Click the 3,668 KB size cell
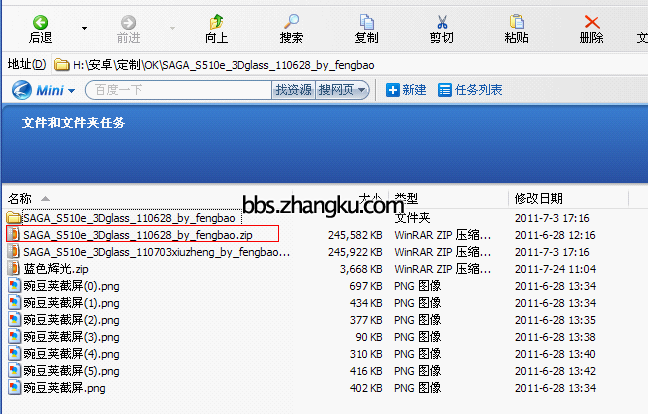The width and height of the screenshot is (648, 414). point(361,269)
